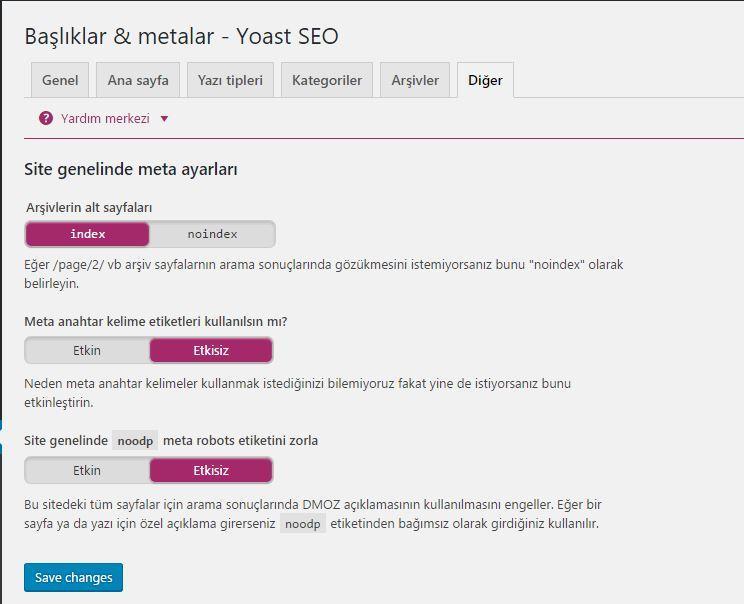This screenshot has width=744, height=604.
Task: Click the Başlıklar & metalar page title
Action: point(181,36)
